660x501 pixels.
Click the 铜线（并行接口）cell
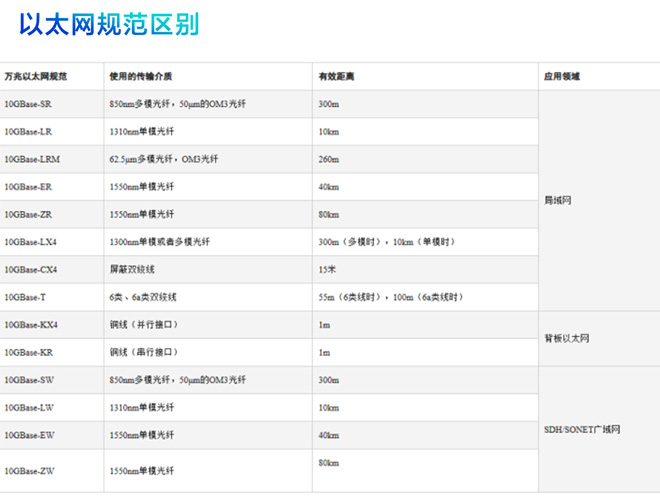point(144,325)
